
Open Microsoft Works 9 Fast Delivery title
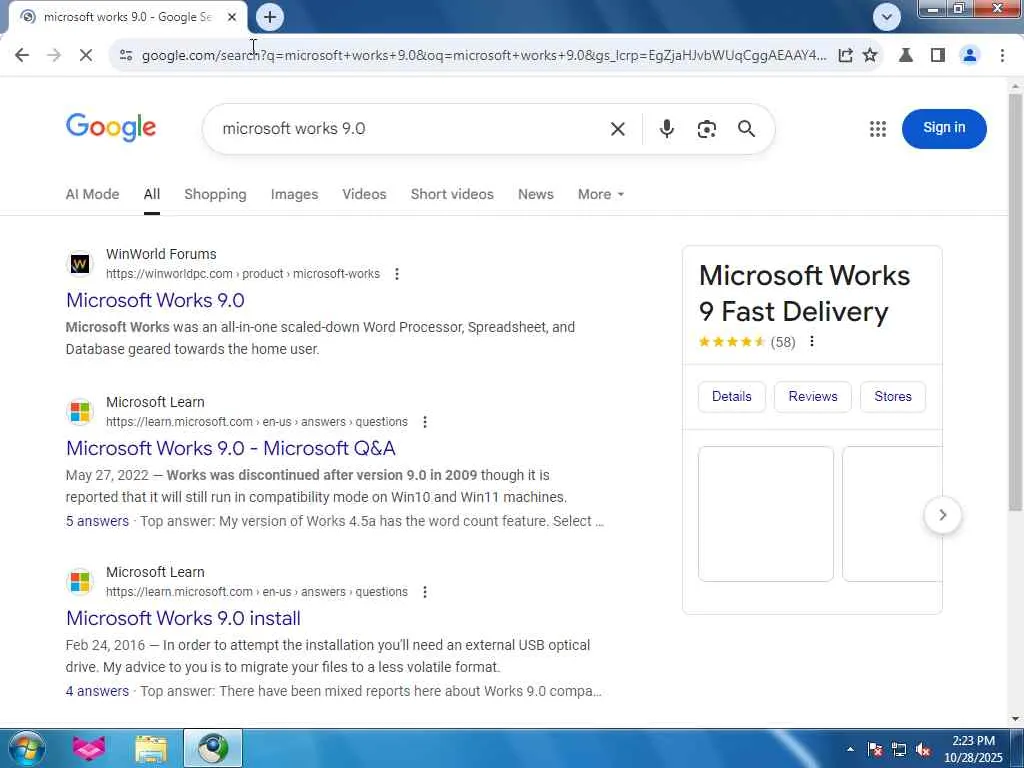(x=804, y=293)
